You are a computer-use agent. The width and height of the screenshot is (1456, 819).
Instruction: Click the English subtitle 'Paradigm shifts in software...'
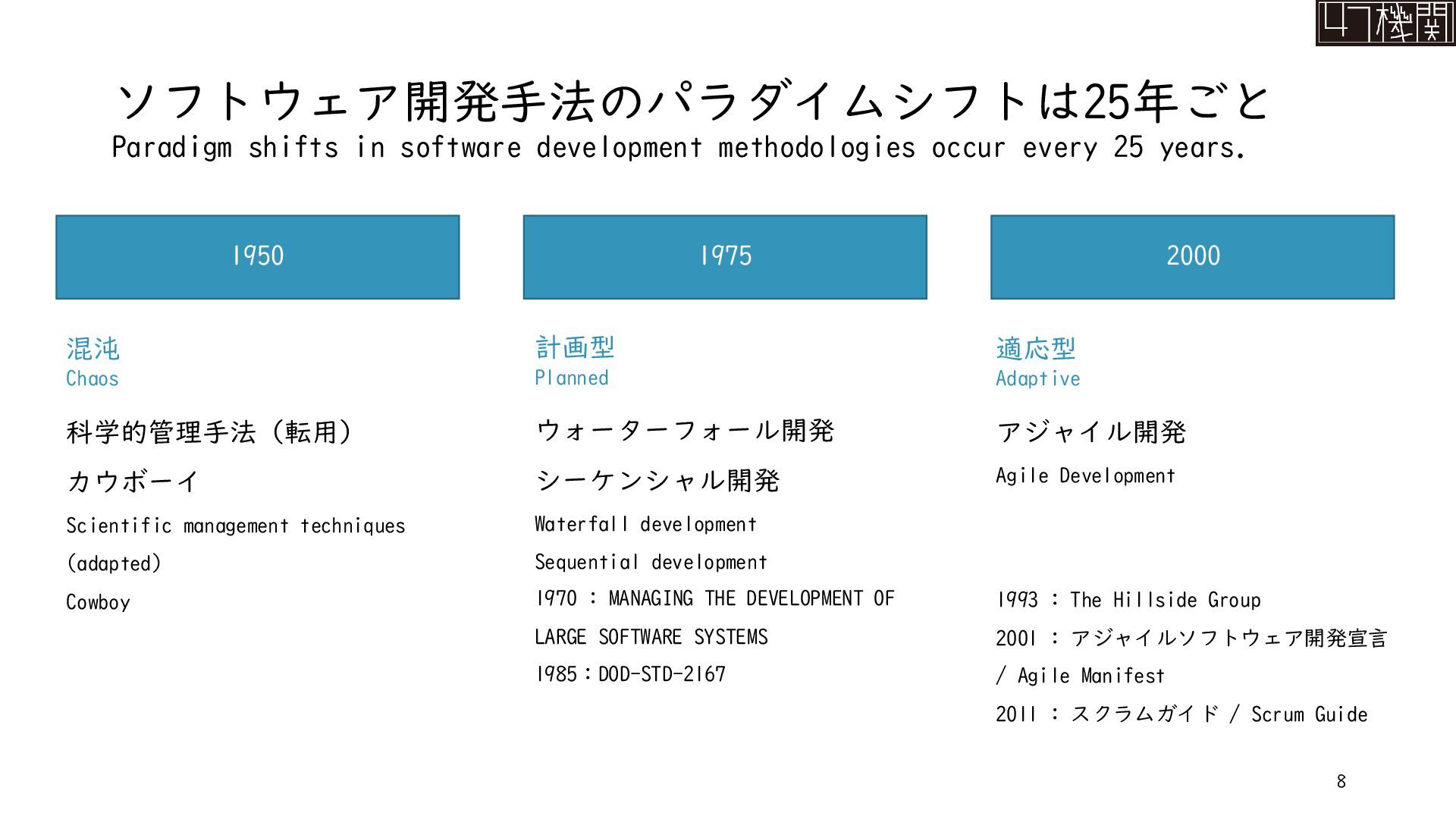[678, 147]
